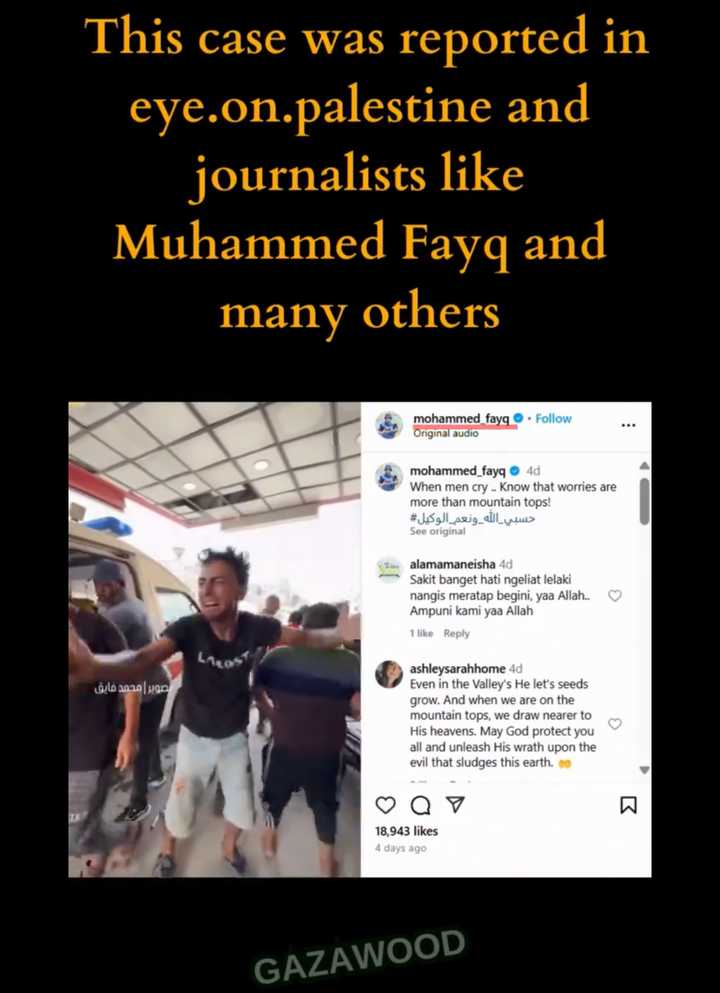Open the Original audio link
Screen dimensions: 720x993
pyautogui.click(x=445, y=434)
